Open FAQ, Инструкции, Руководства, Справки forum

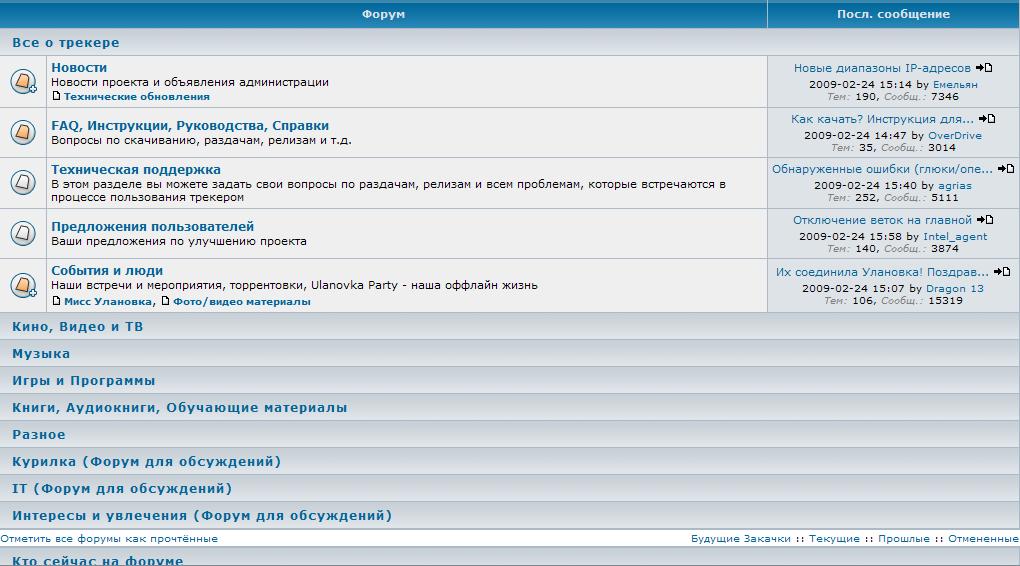tap(190, 126)
